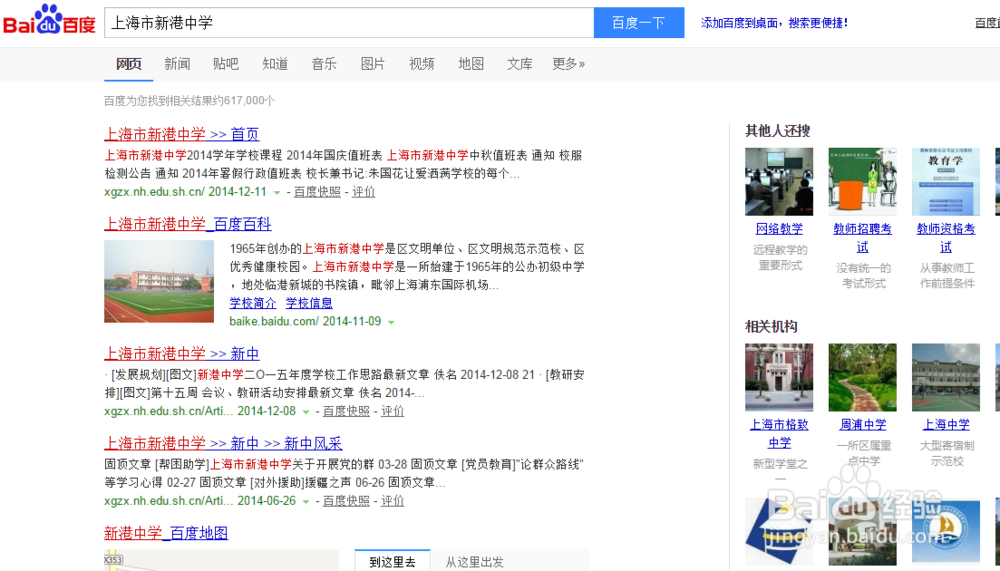
Task: Click the 百度为您找到相关结果约617,000个 count text
Action: tap(189, 100)
